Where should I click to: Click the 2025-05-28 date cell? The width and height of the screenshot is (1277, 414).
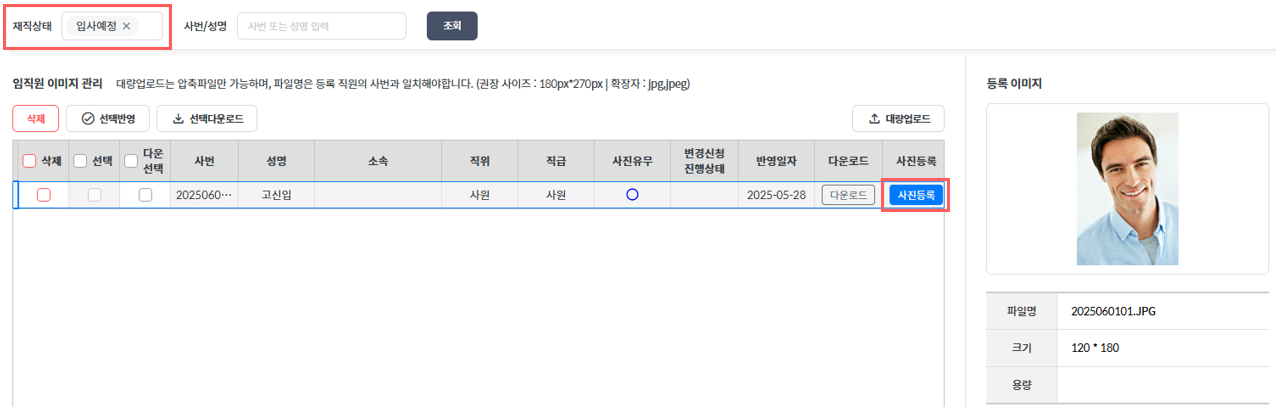(776, 195)
